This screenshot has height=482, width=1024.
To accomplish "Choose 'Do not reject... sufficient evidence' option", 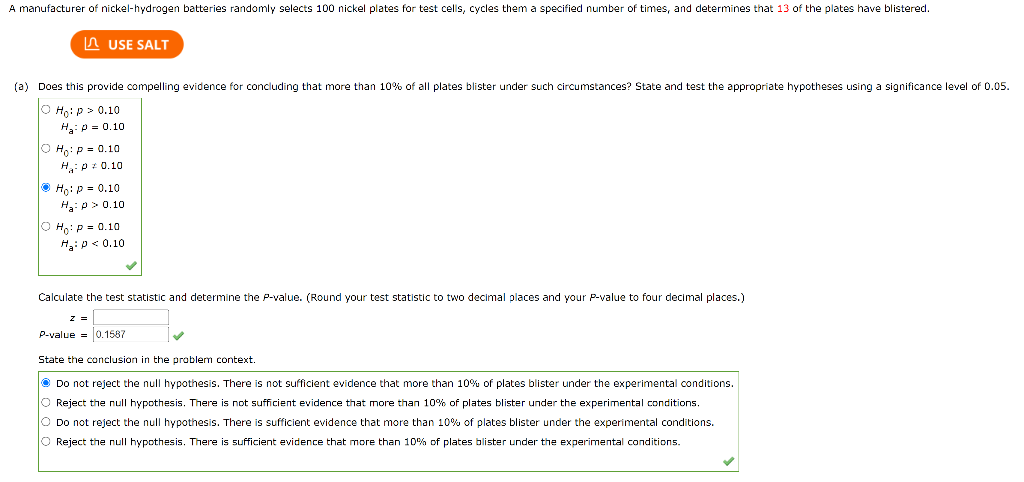I will coord(46,422).
